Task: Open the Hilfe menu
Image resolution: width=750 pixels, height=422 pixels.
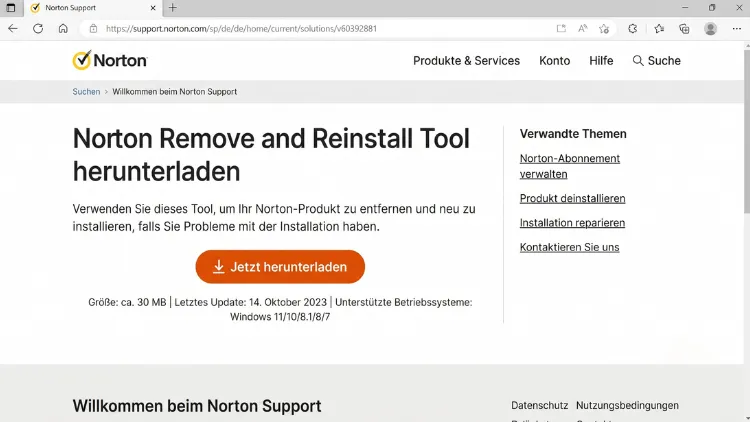Action: 601,61
